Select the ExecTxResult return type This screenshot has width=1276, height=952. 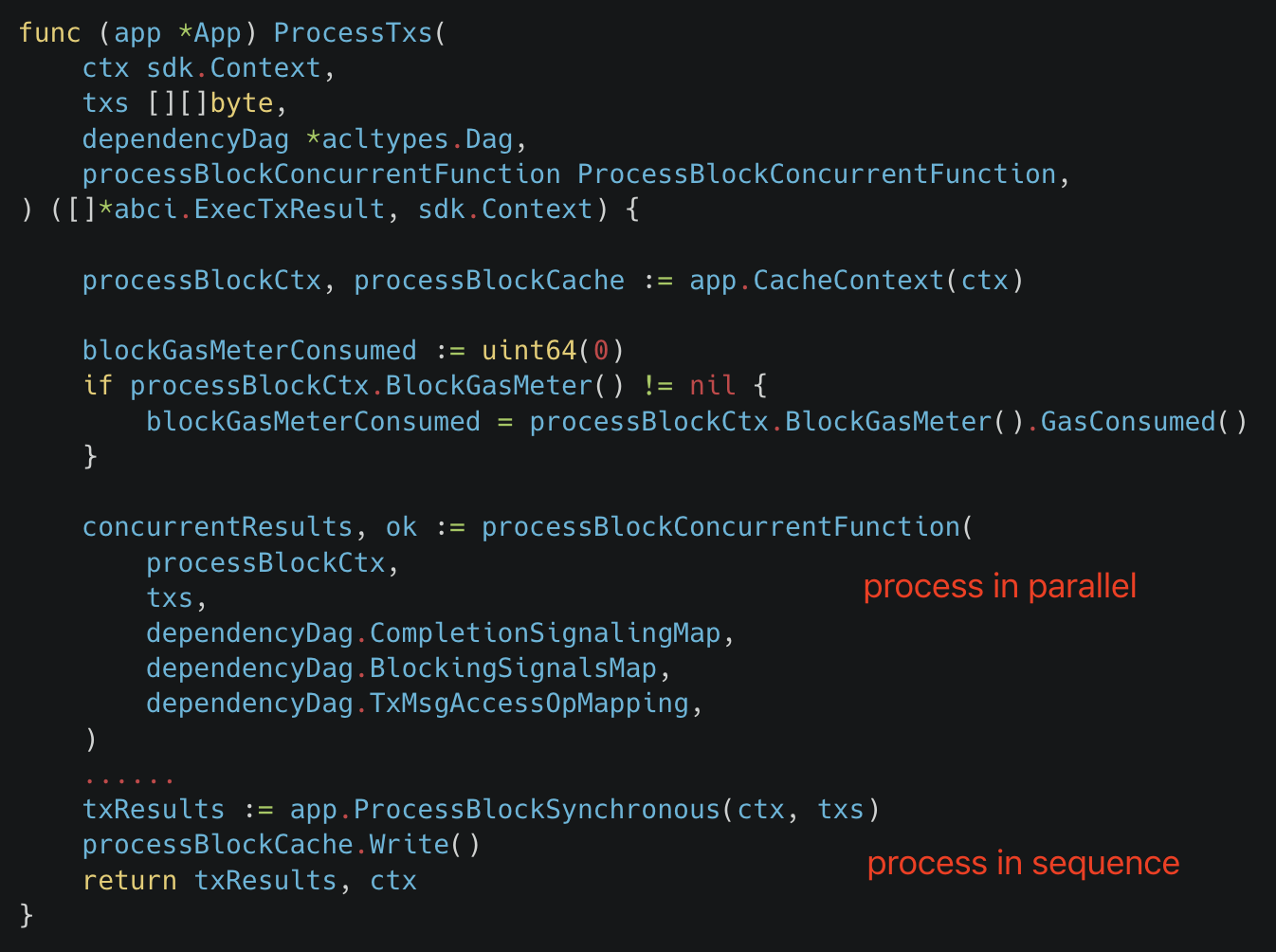[289, 210]
